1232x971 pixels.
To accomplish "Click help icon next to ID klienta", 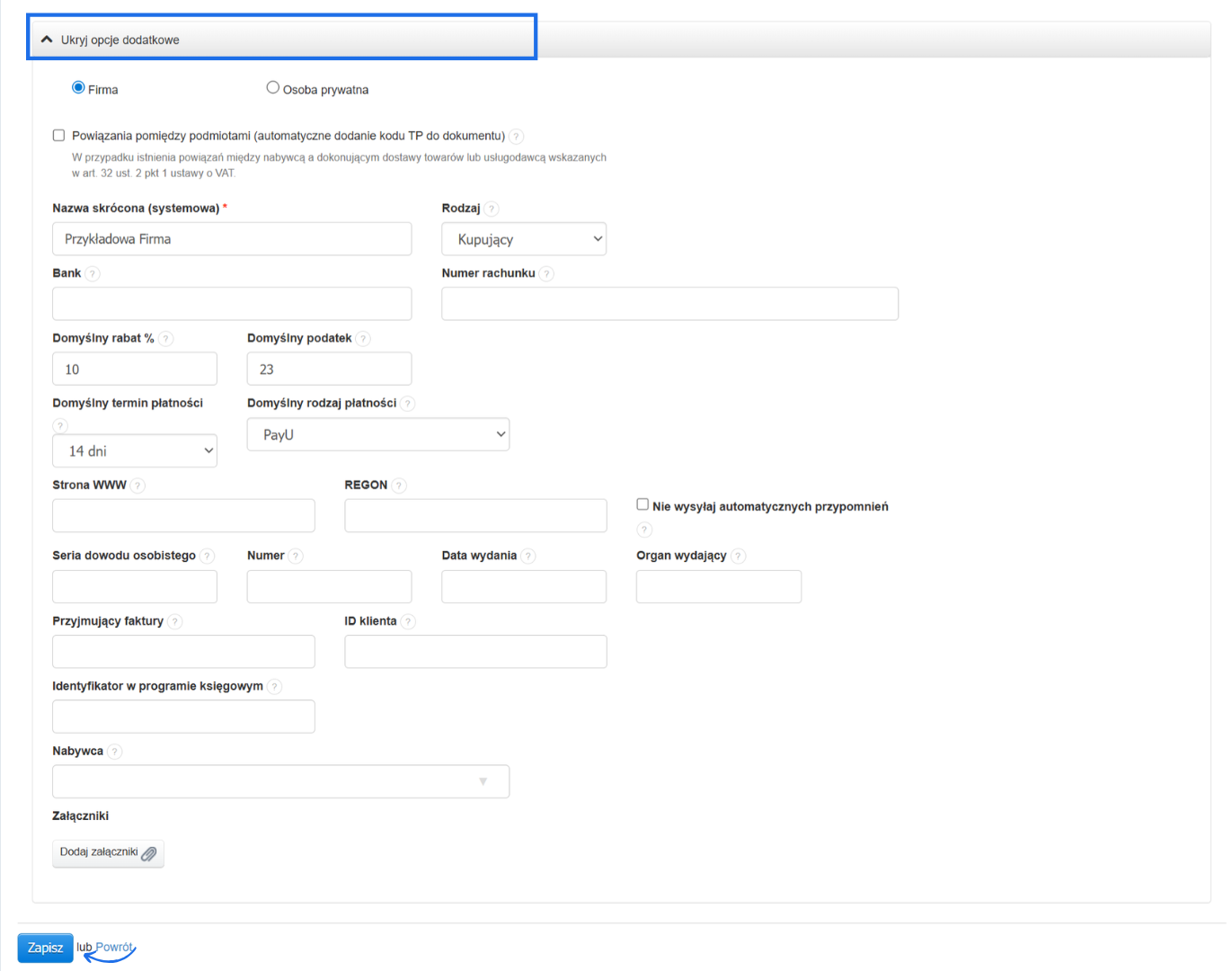I will tap(408, 621).
